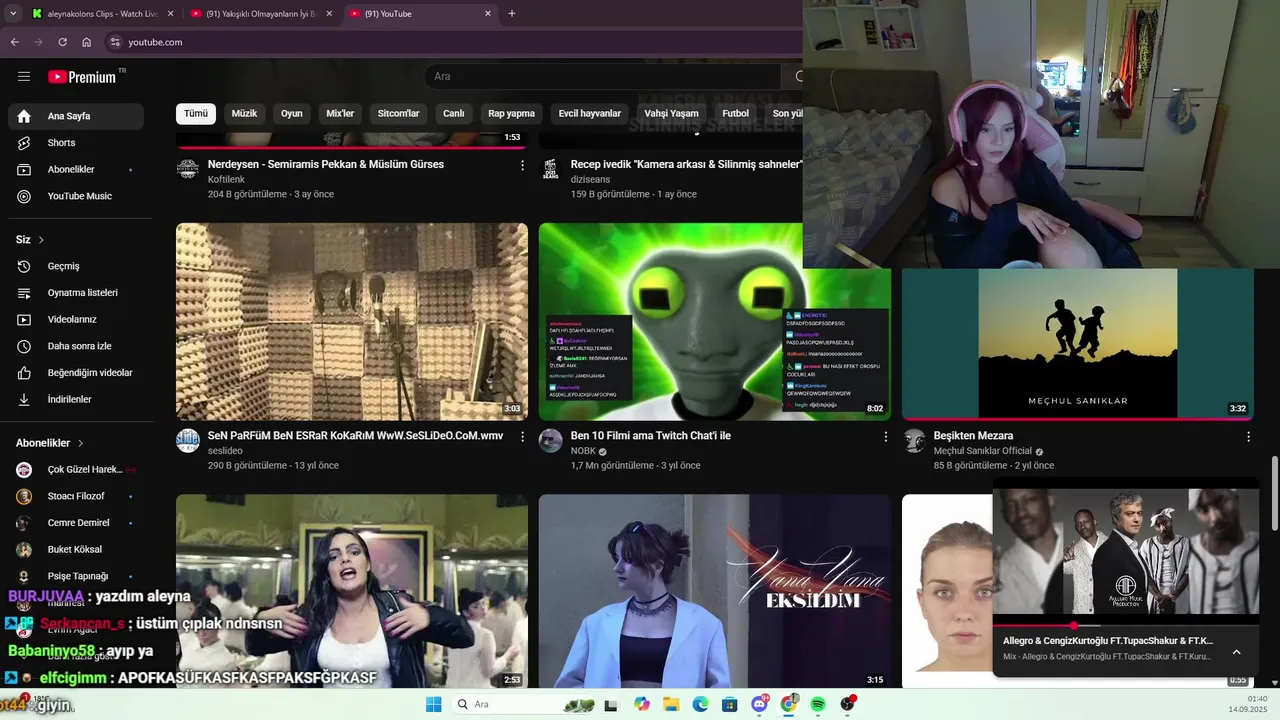Image resolution: width=1280 pixels, height=720 pixels.
Task: Open Shorts from the sidebar
Action: tap(76, 143)
